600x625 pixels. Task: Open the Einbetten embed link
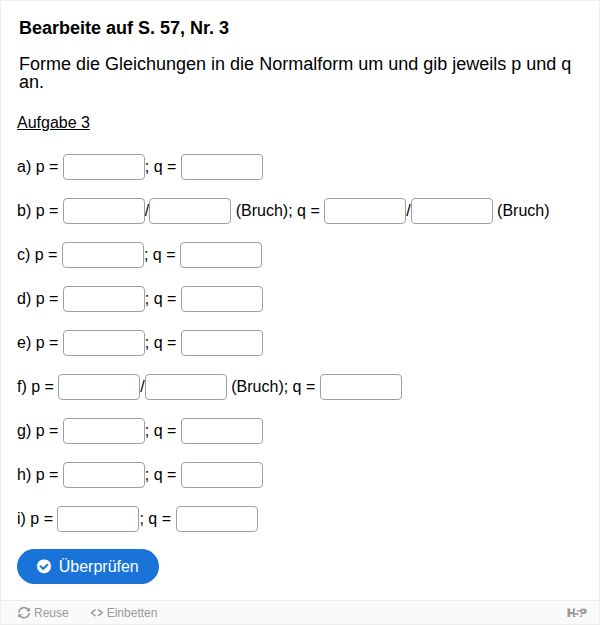124,613
